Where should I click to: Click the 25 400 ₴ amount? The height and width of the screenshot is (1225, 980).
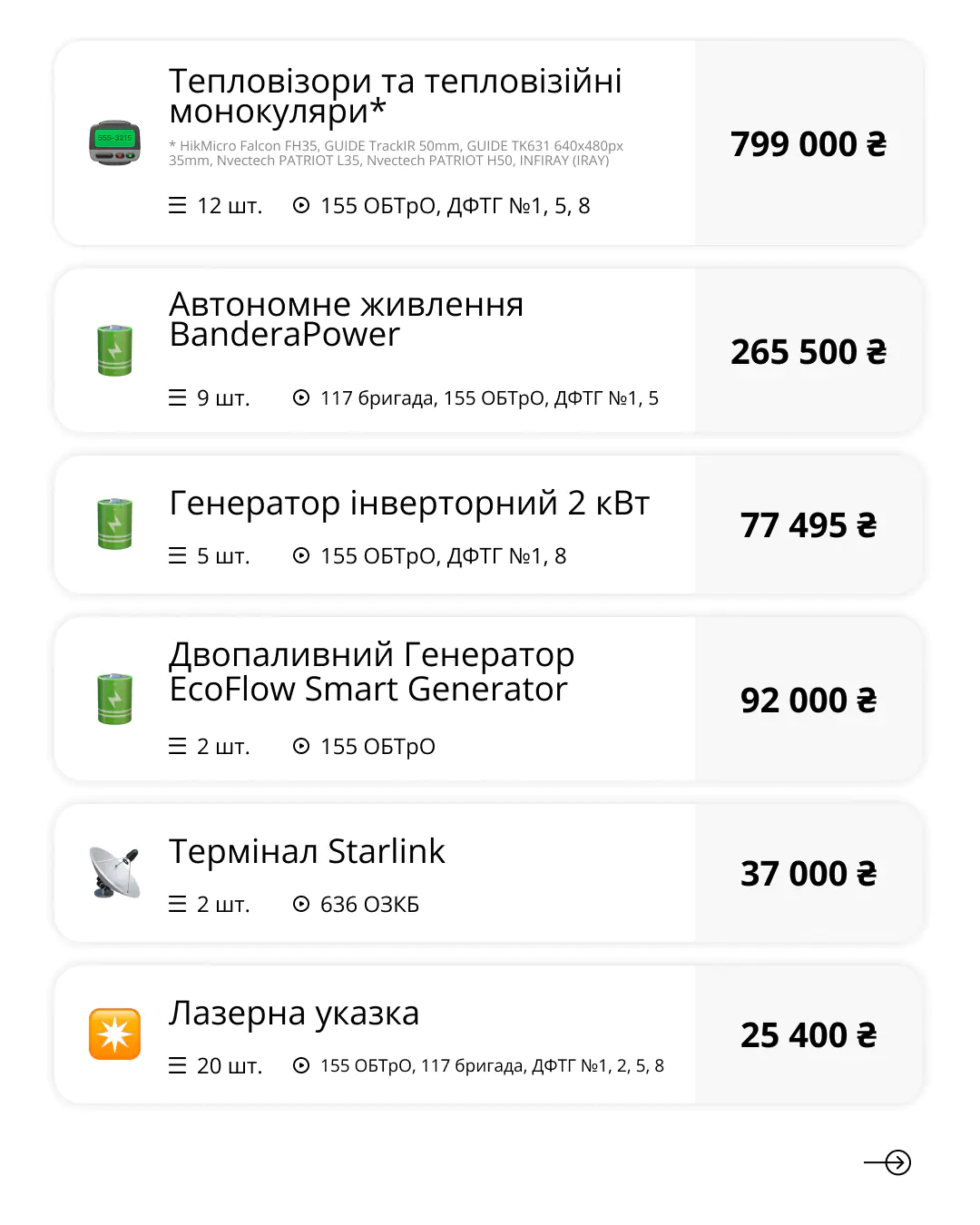[808, 1035]
